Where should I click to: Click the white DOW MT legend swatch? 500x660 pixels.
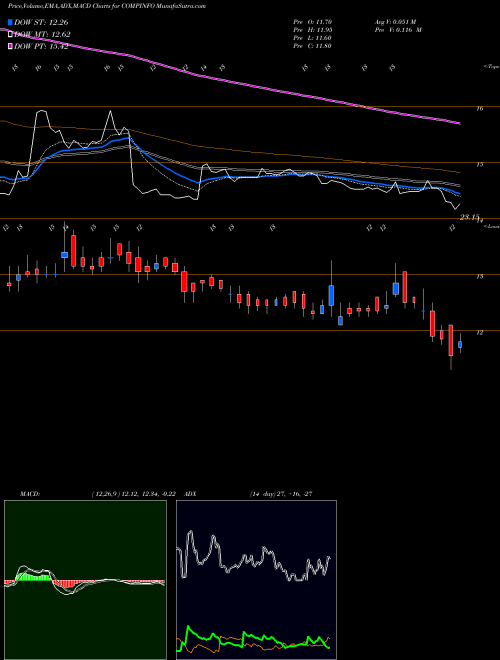tap(10, 34)
